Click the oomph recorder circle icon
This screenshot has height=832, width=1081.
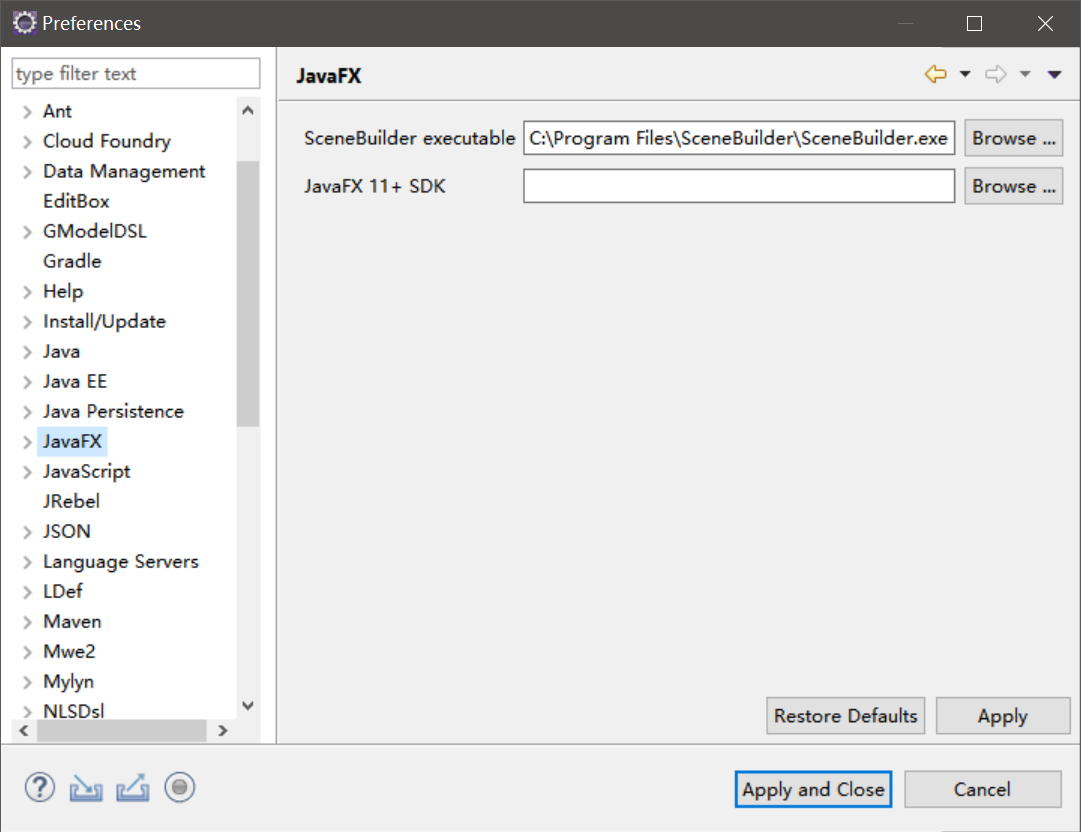coord(180,788)
